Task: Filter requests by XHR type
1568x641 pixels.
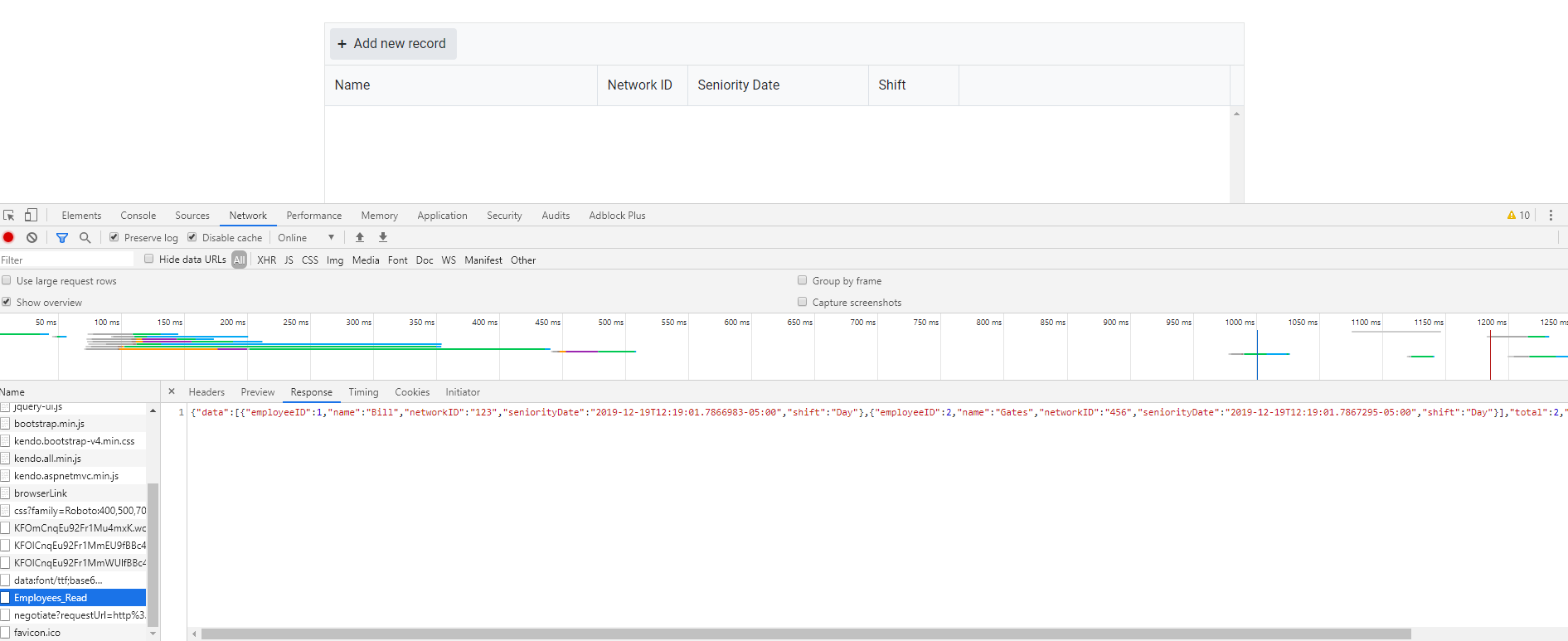Action: (x=267, y=260)
